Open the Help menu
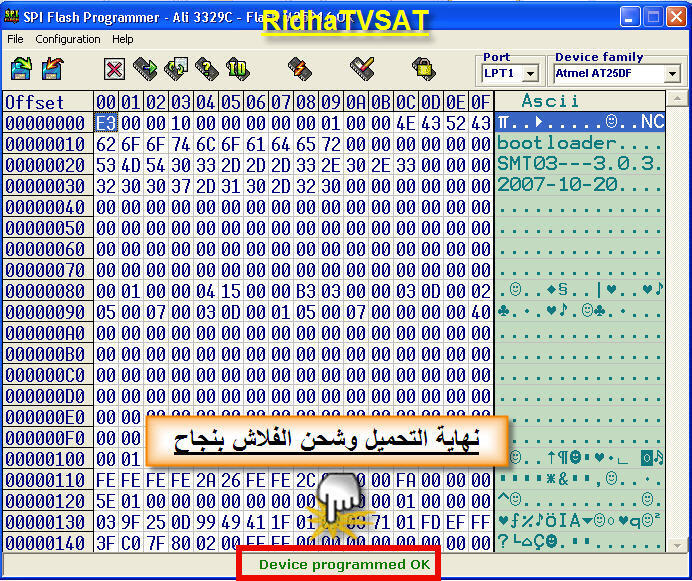 122,39
